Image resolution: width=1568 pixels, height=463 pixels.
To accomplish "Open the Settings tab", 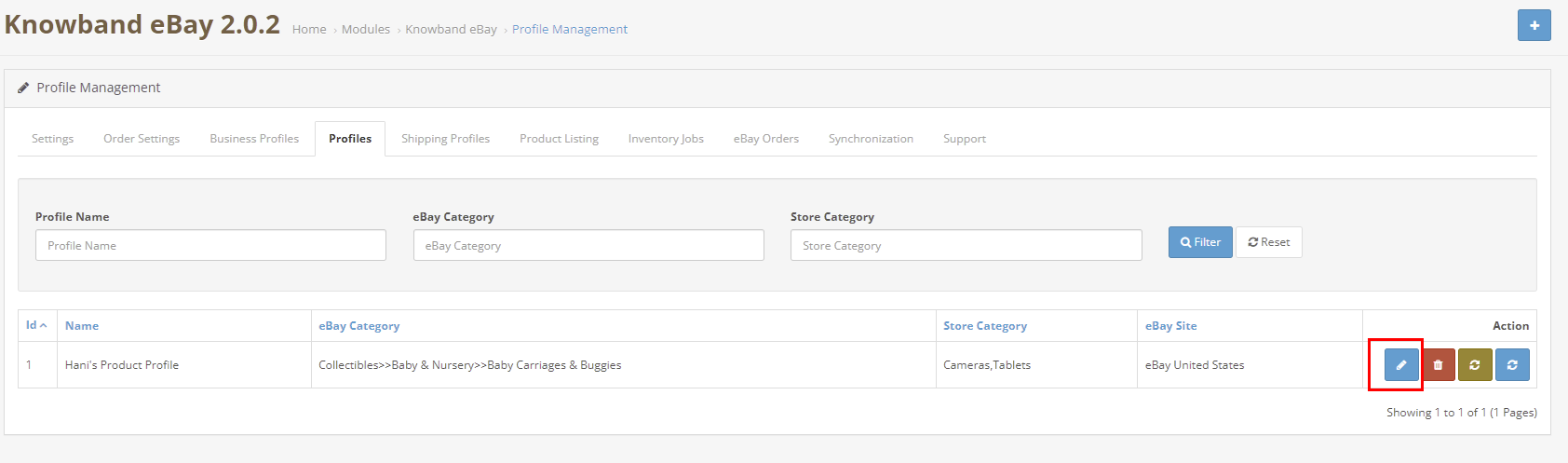I will tap(52, 139).
